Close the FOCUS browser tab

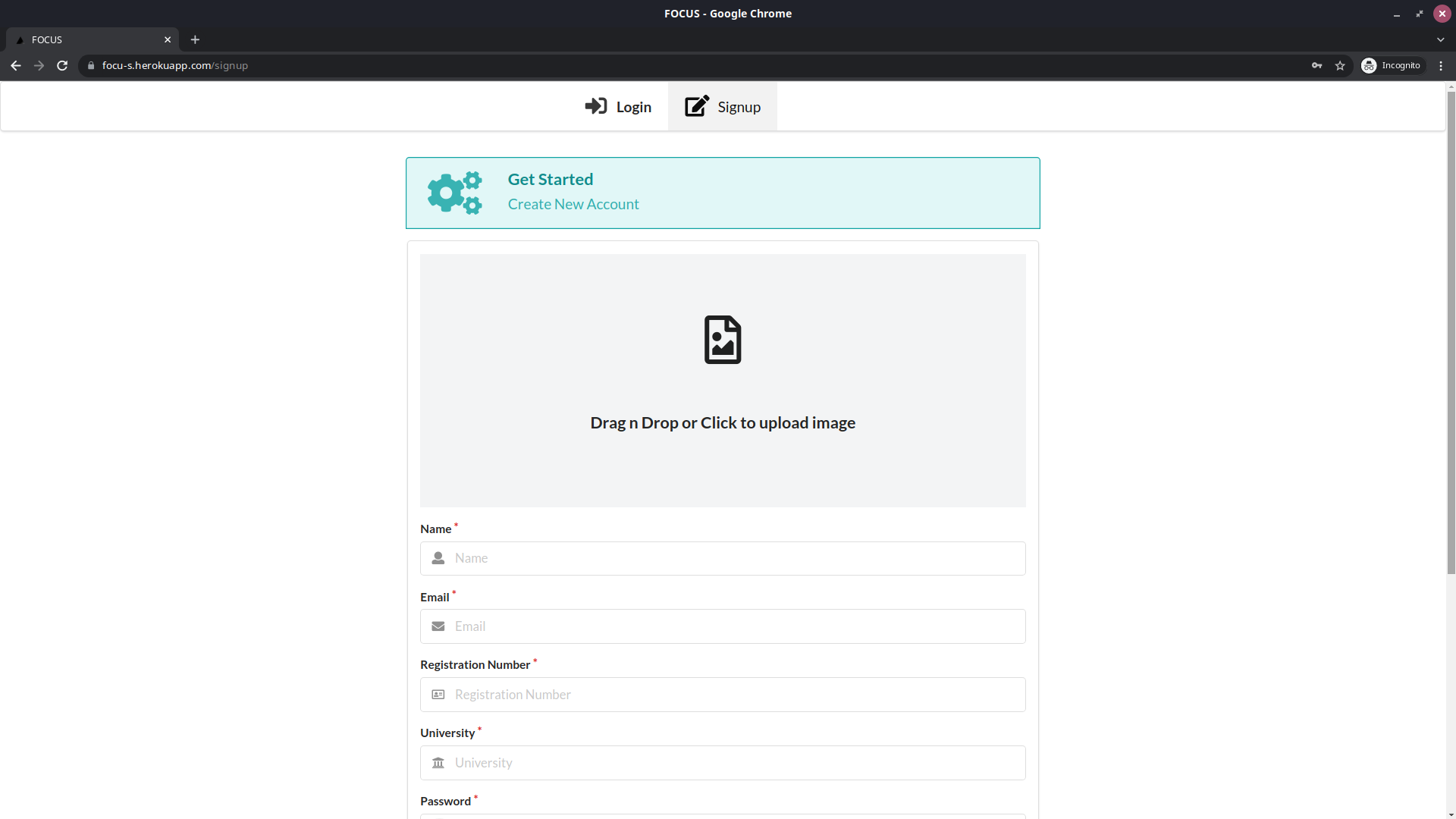point(168,39)
